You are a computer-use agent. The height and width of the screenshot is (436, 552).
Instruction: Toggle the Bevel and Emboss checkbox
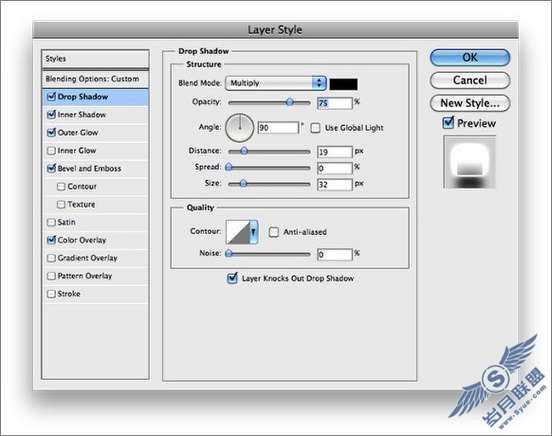click(x=51, y=169)
